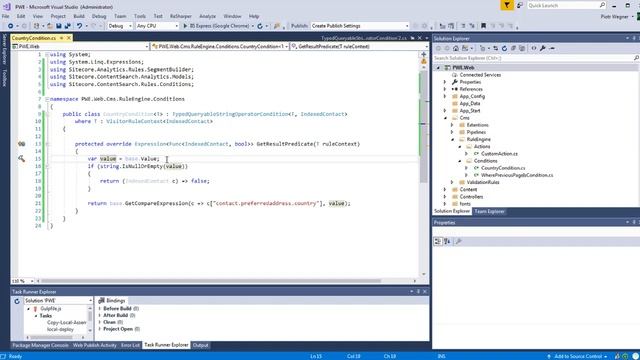Expand the ValidationRules folder
This screenshot has height=360, width=640.
452,182
